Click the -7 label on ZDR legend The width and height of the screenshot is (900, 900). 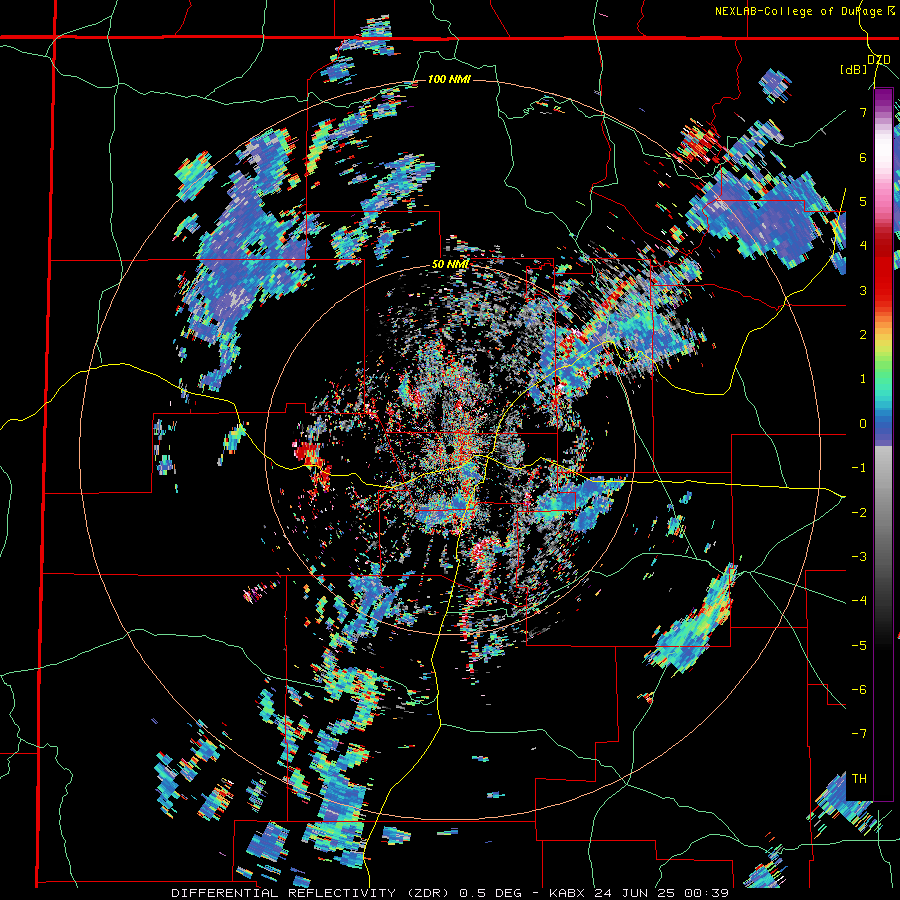[859, 734]
